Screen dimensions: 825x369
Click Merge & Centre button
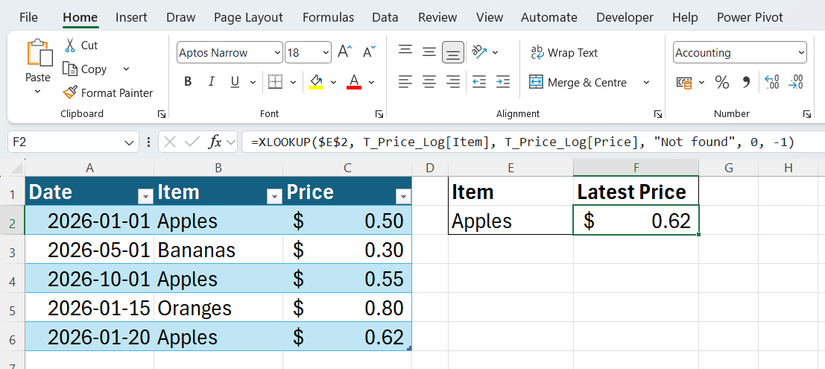click(x=578, y=83)
